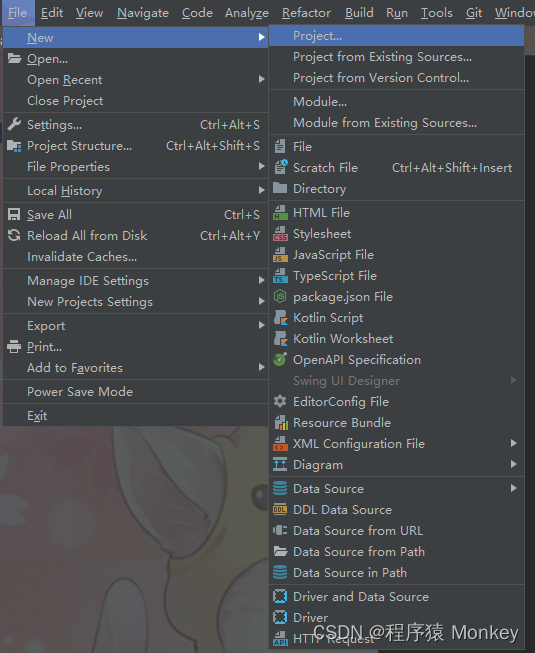Expand the Add to Favorites submenu arrow

click(261, 367)
